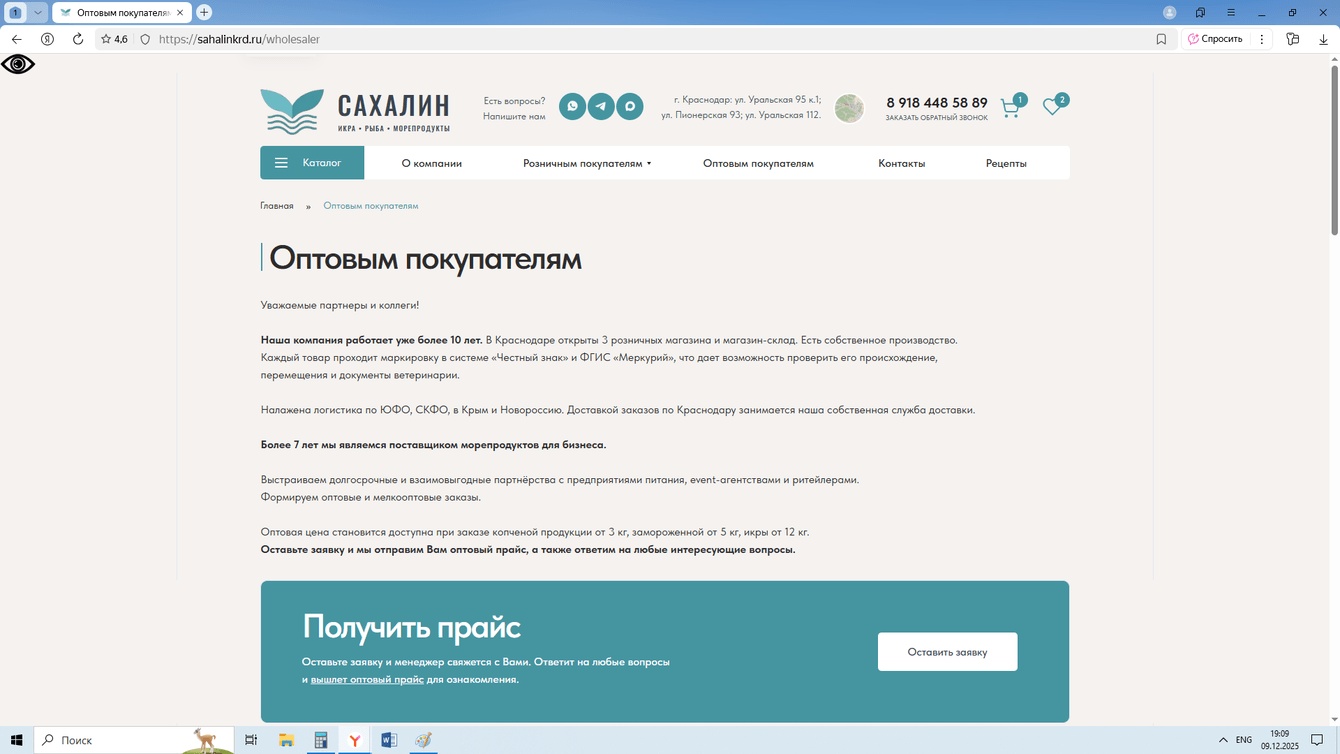The image size is (1340, 754).
Task: Go to Контакты page
Action: pos(901,163)
